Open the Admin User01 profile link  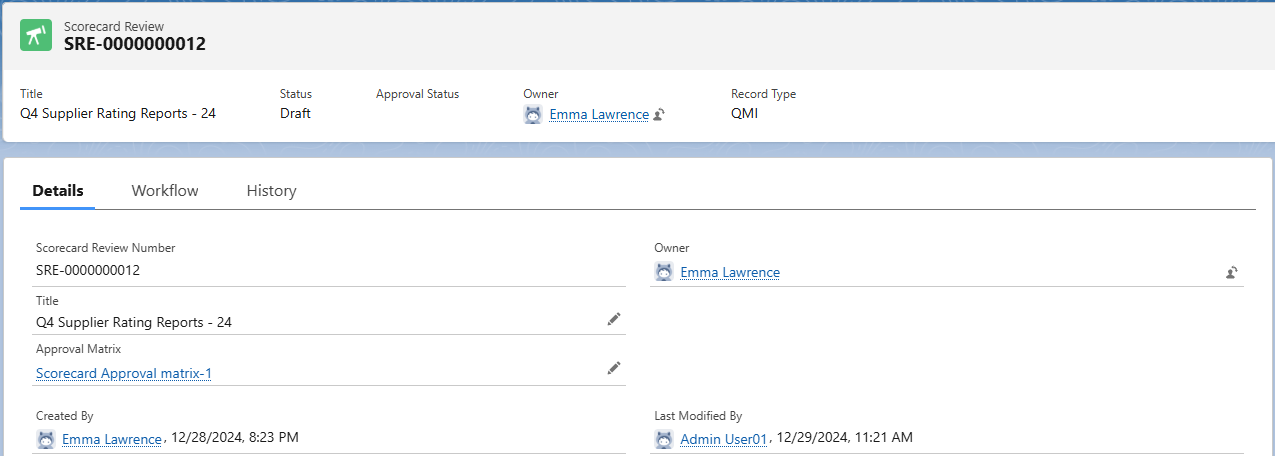[x=724, y=439]
